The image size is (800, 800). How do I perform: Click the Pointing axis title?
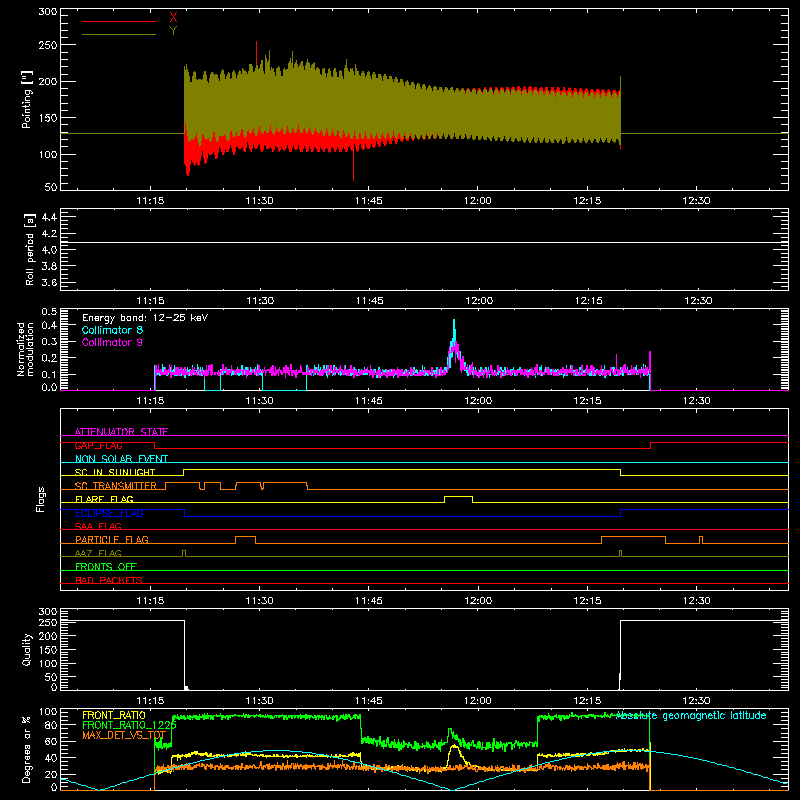pyautogui.click(x=27, y=99)
